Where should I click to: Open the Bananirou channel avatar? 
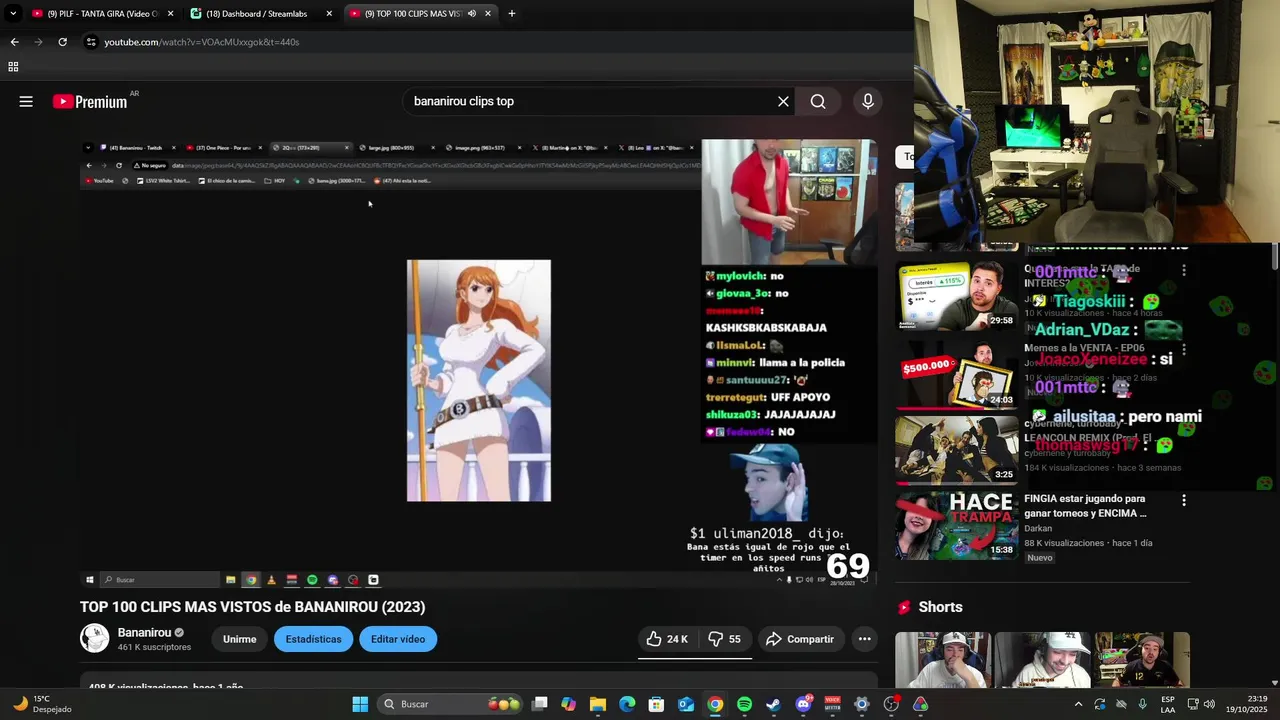[94, 638]
